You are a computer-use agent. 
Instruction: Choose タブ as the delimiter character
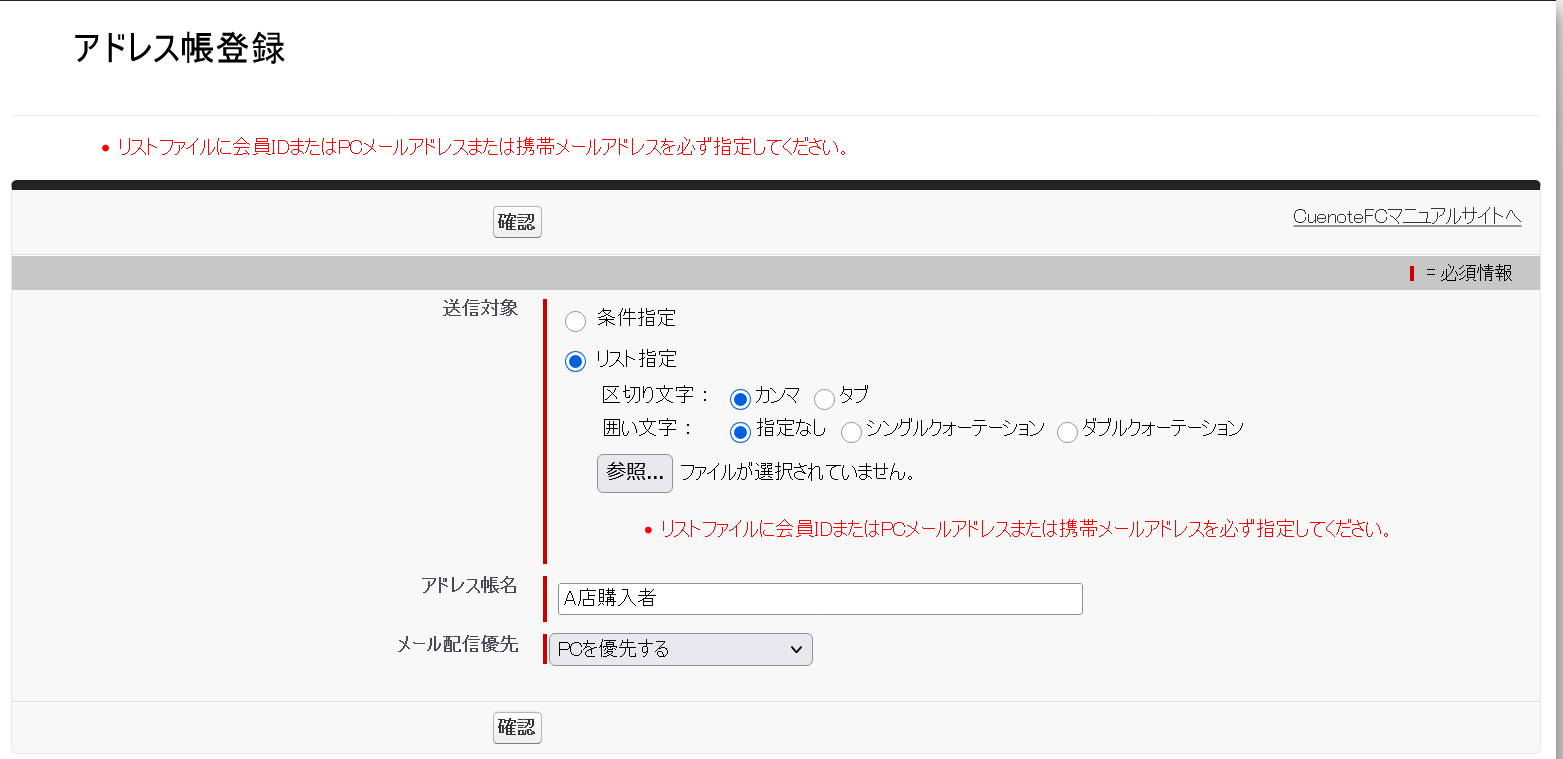click(x=823, y=398)
